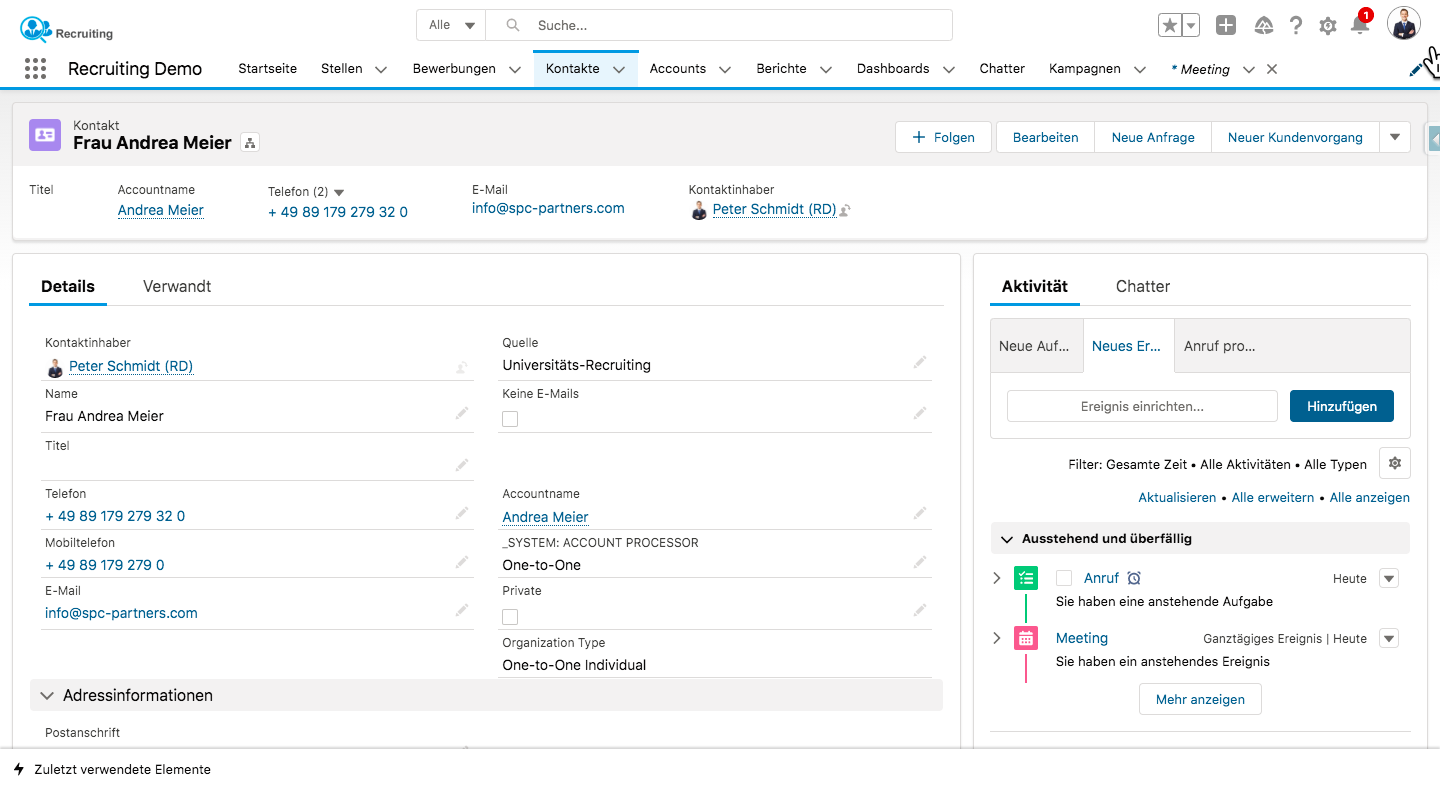The image size is (1440, 789).
Task: Open Meeting event actions dropdown
Action: pos(1389,638)
